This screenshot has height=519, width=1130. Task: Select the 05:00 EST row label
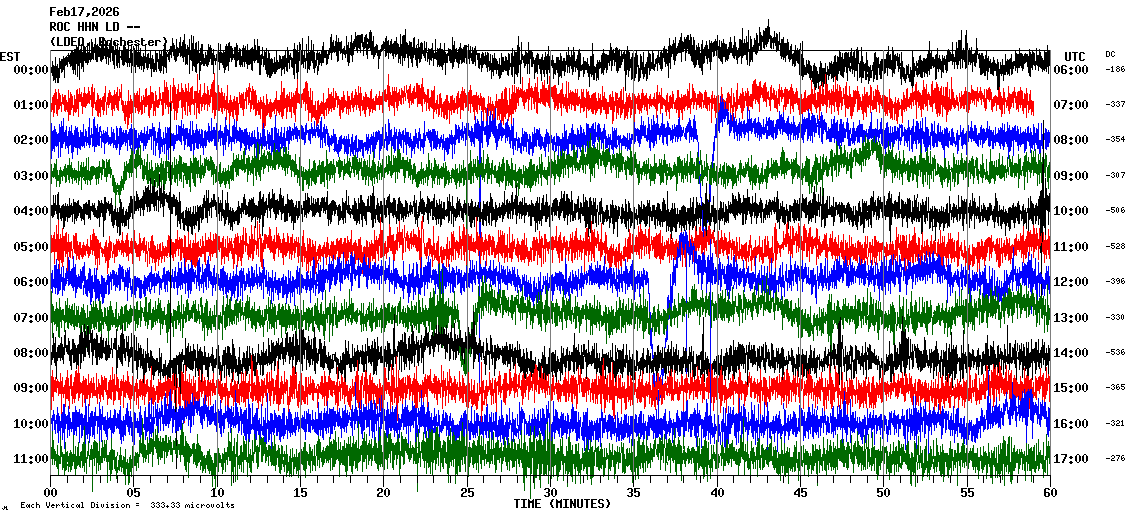click(x=31, y=247)
